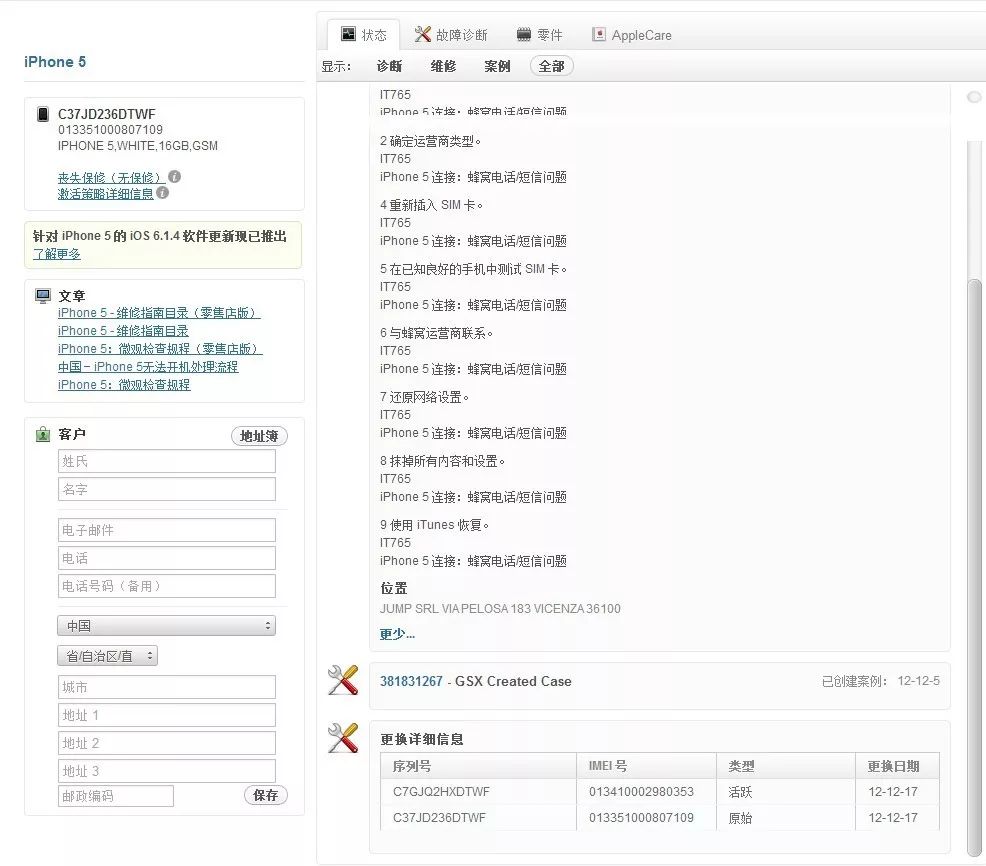Collapse details with 更少... link
Image resolution: width=986 pixels, height=866 pixels.
[397, 634]
